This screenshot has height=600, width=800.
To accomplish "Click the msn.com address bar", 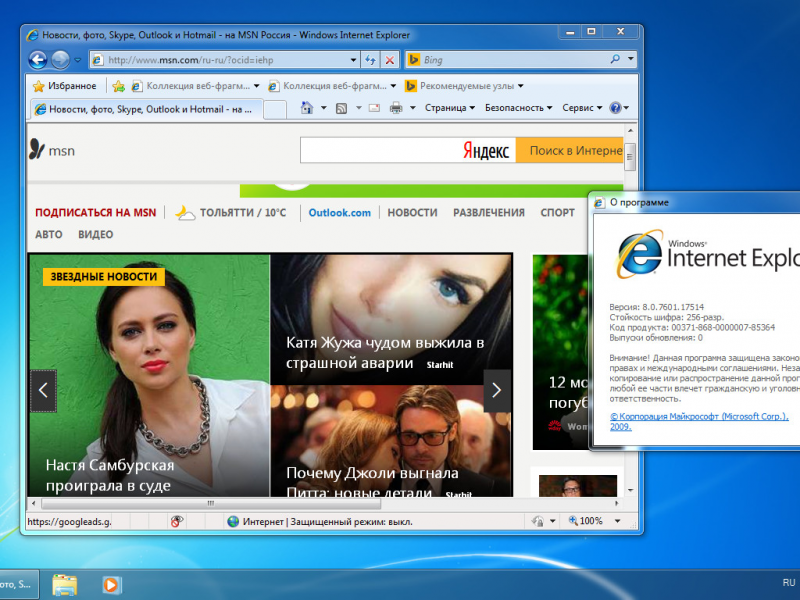I will click(219, 60).
